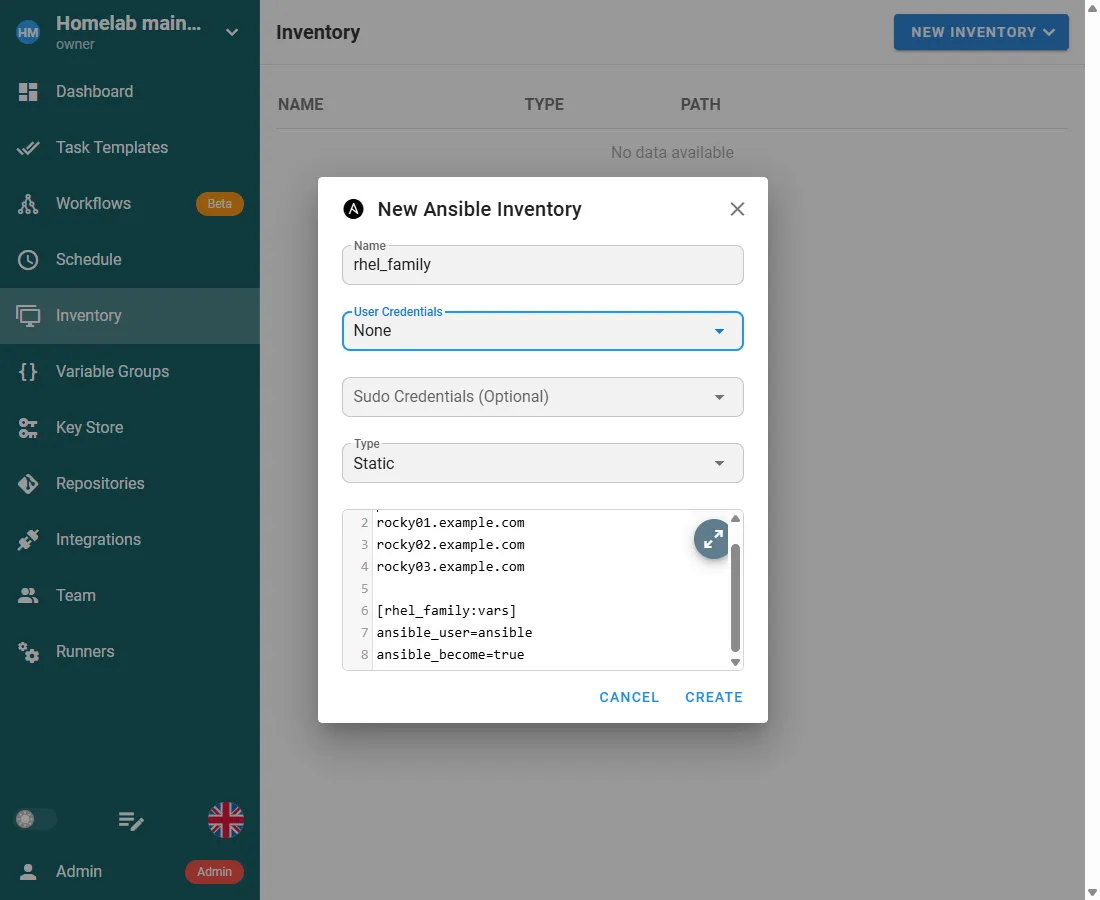
Task: Click the Beta badge next to Workflows
Action: 220,204
